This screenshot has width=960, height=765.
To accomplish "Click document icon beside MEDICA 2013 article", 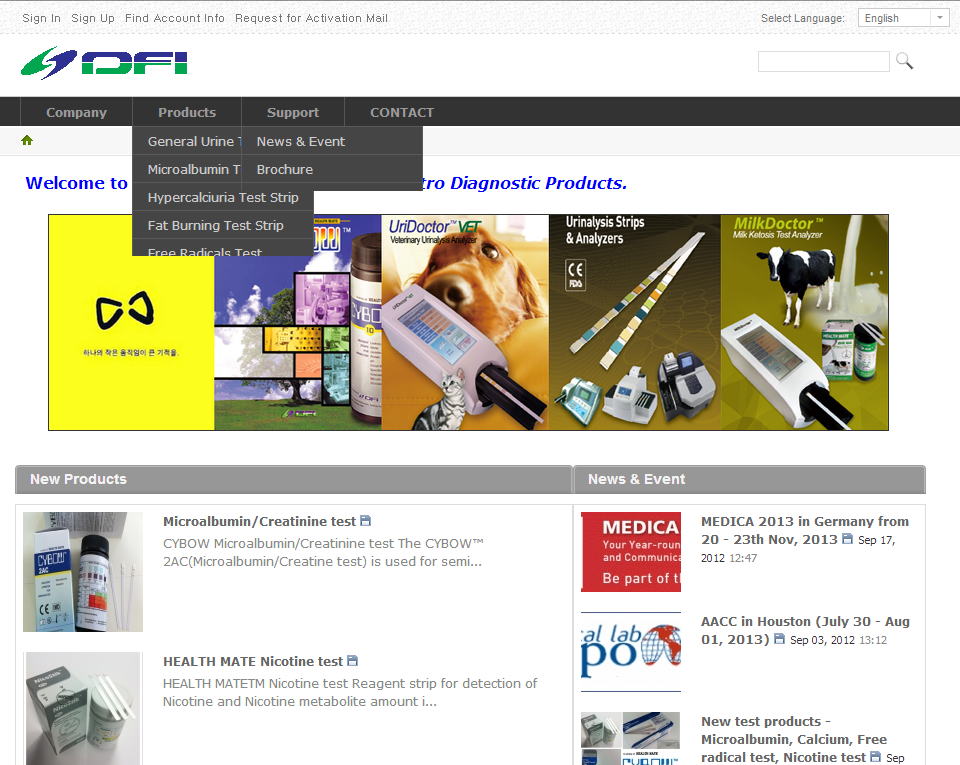I will (x=847, y=539).
